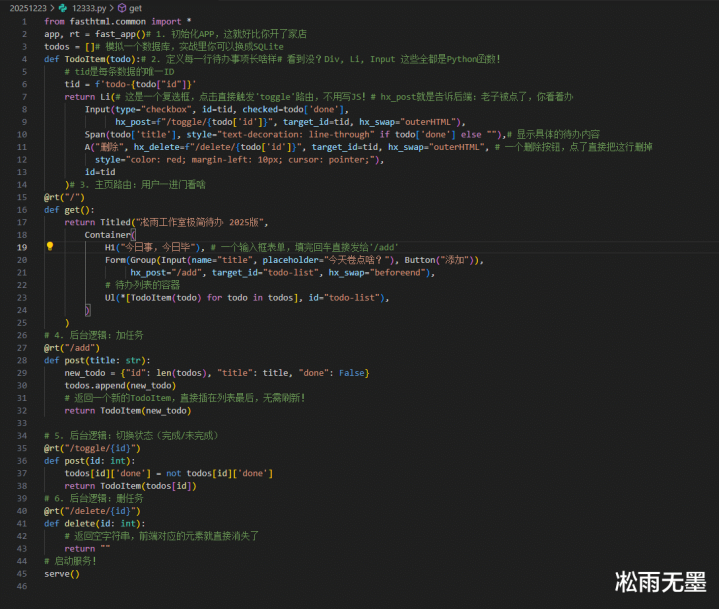719x609 pixels.
Task: Click 'def delete(id: int):'
Action: click(95, 523)
